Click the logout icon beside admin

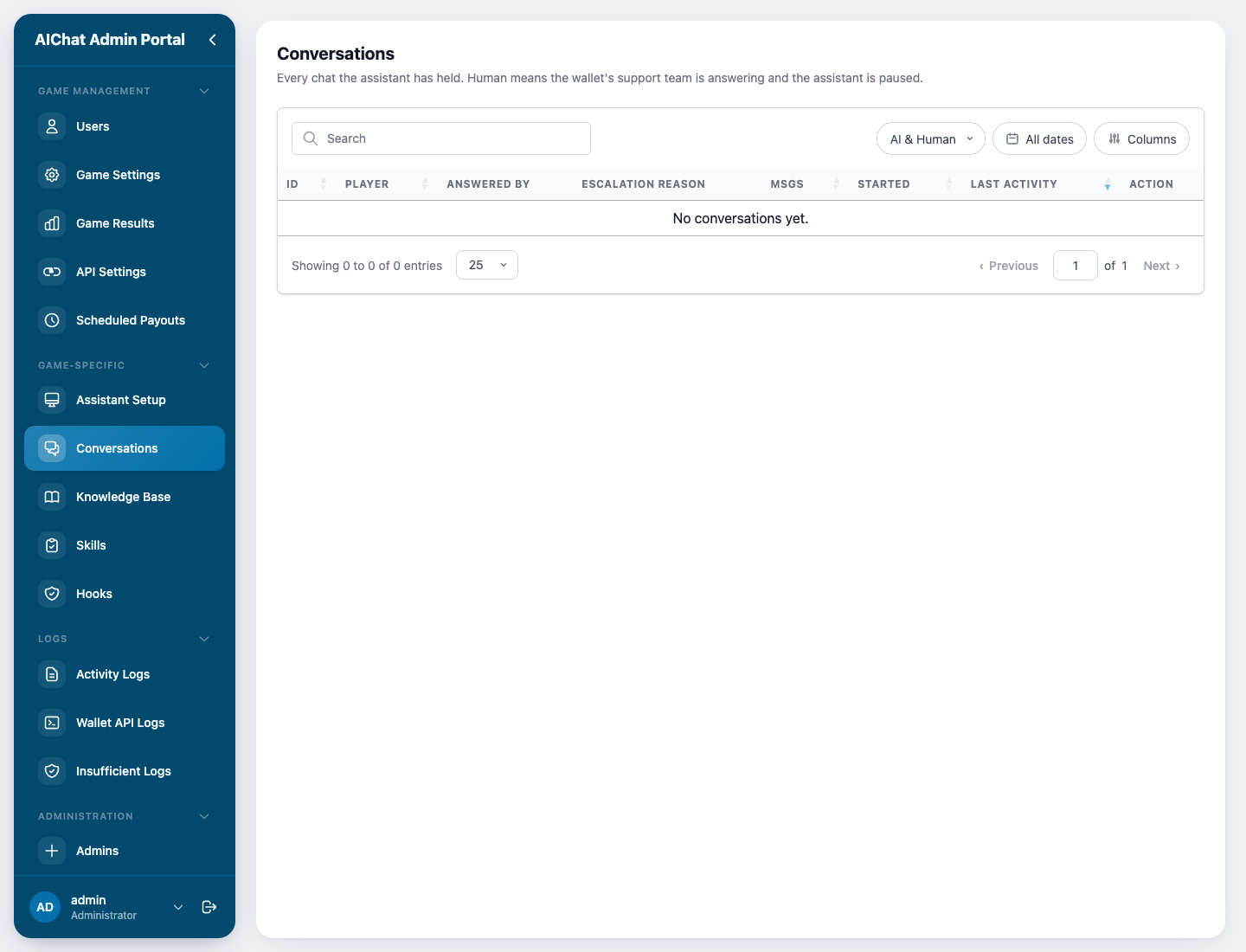209,907
